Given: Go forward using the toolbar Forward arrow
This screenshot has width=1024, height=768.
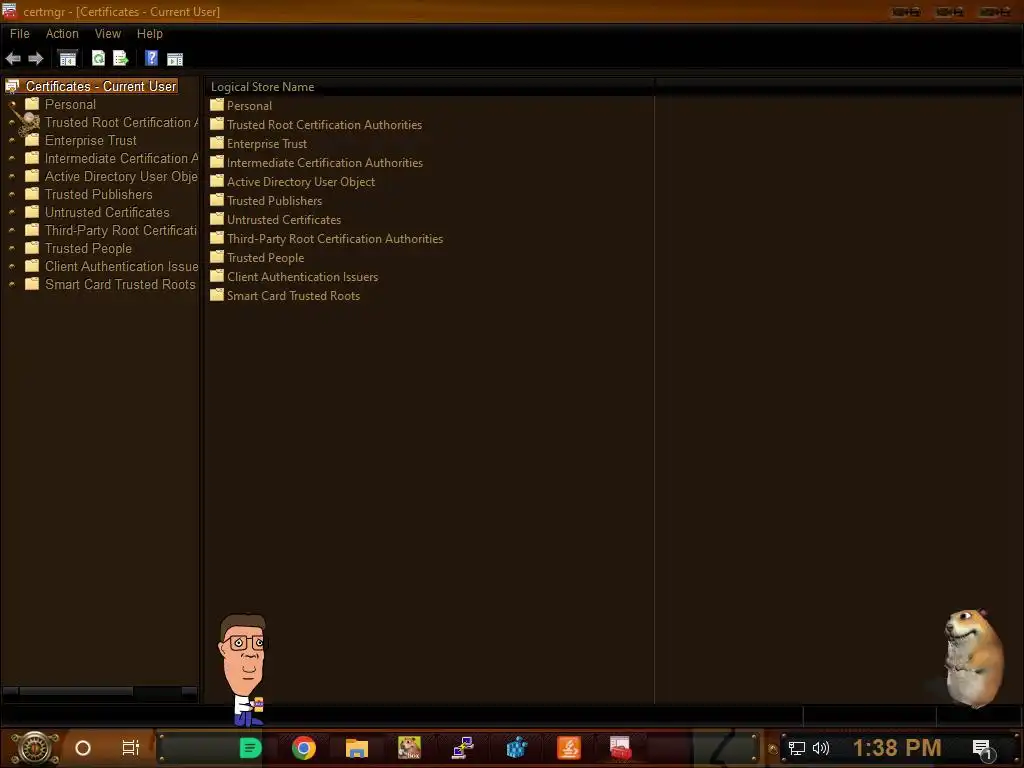Looking at the screenshot, I should pos(36,59).
